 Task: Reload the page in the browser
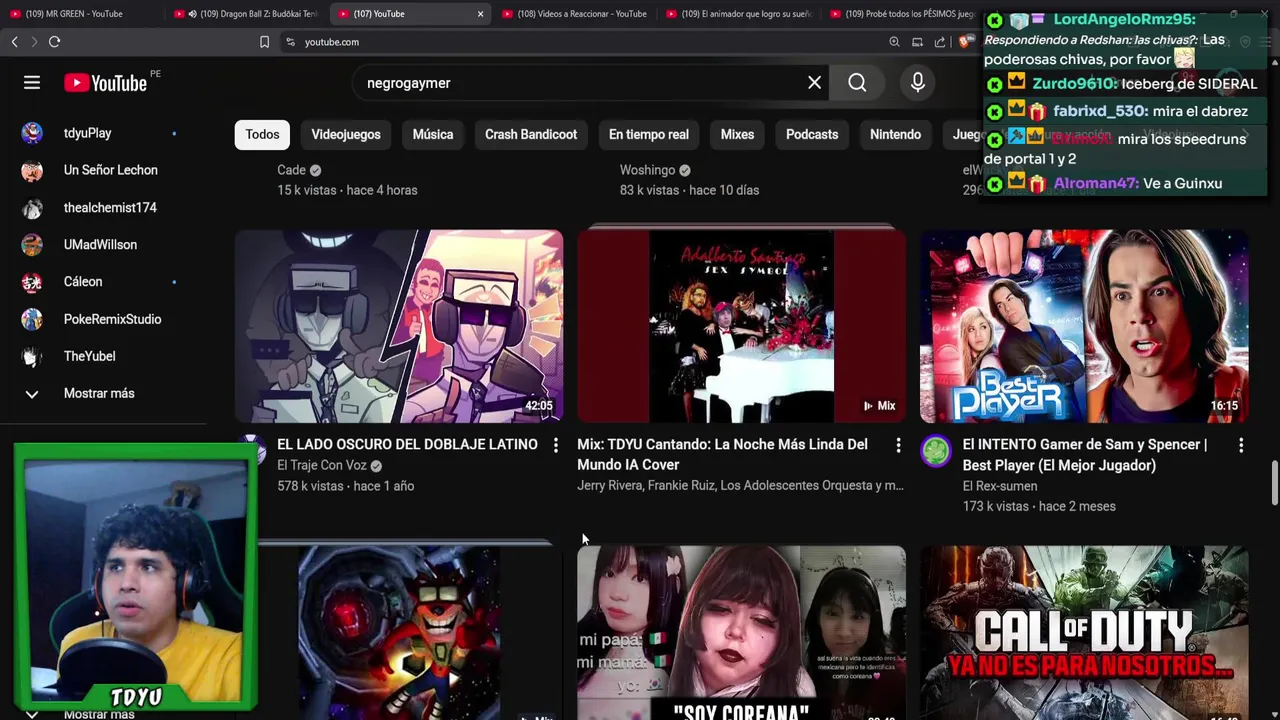[54, 42]
